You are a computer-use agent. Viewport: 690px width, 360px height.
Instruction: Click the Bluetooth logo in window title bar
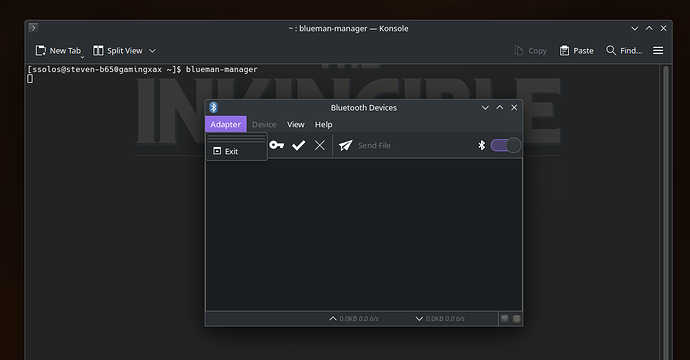(x=213, y=107)
